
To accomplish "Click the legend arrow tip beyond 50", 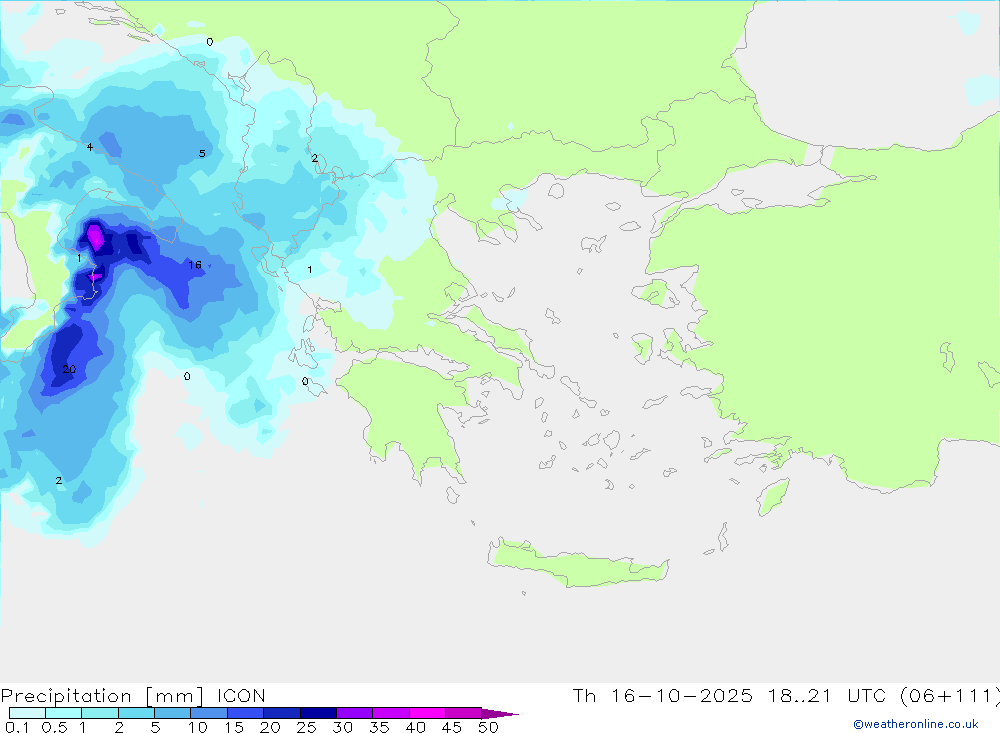I will click(500, 714).
